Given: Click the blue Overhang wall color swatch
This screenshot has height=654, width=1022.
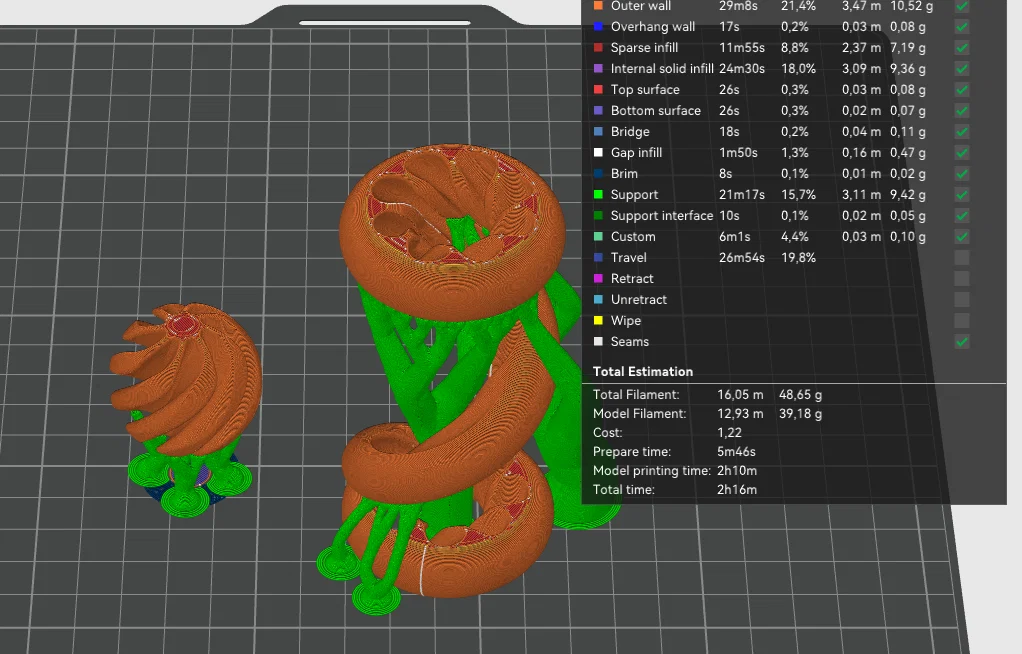Looking at the screenshot, I should point(598,27).
